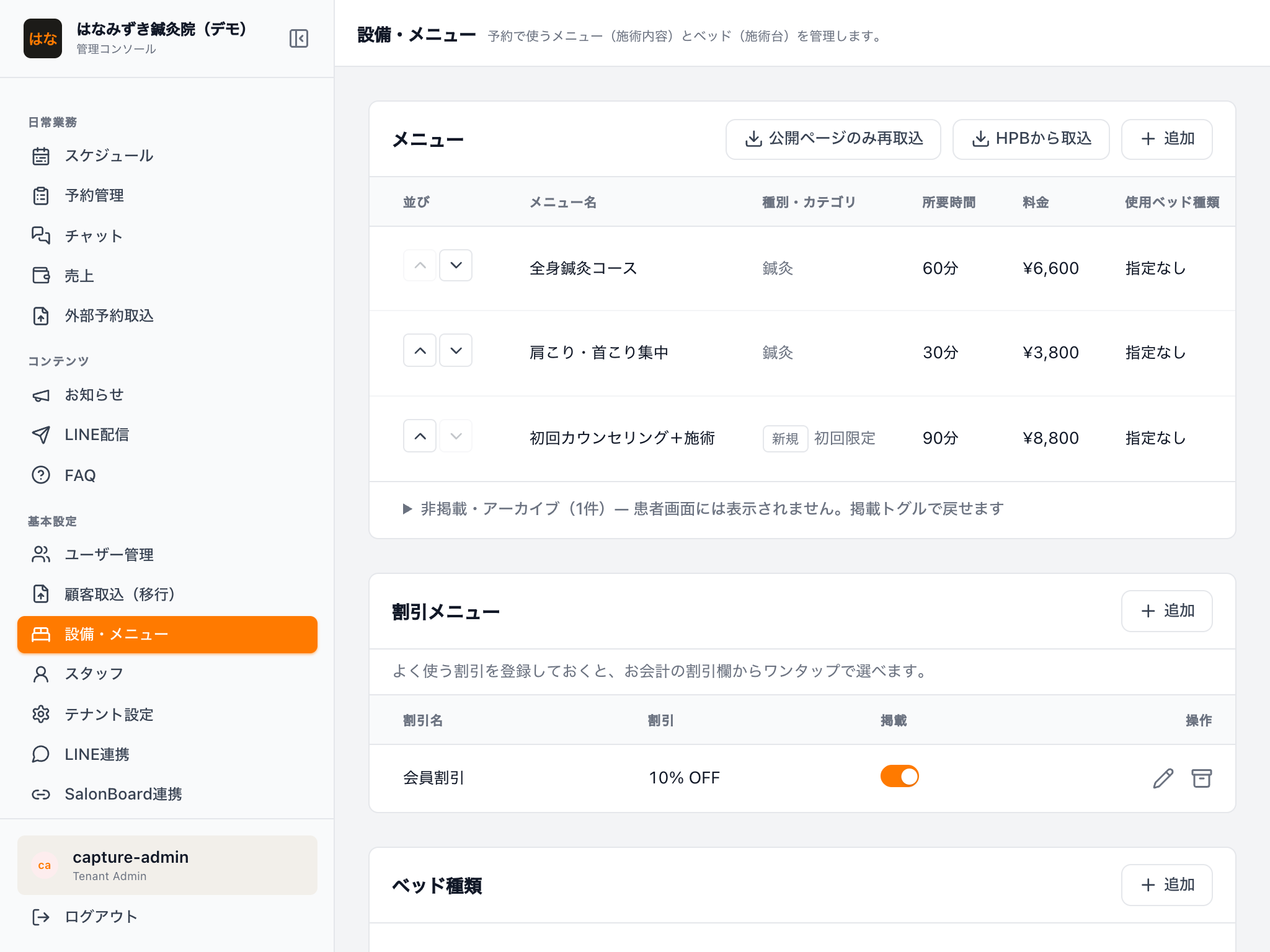Click HPBから取込 button
The height and width of the screenshot is (952, 1270).
click(1031, 139)
